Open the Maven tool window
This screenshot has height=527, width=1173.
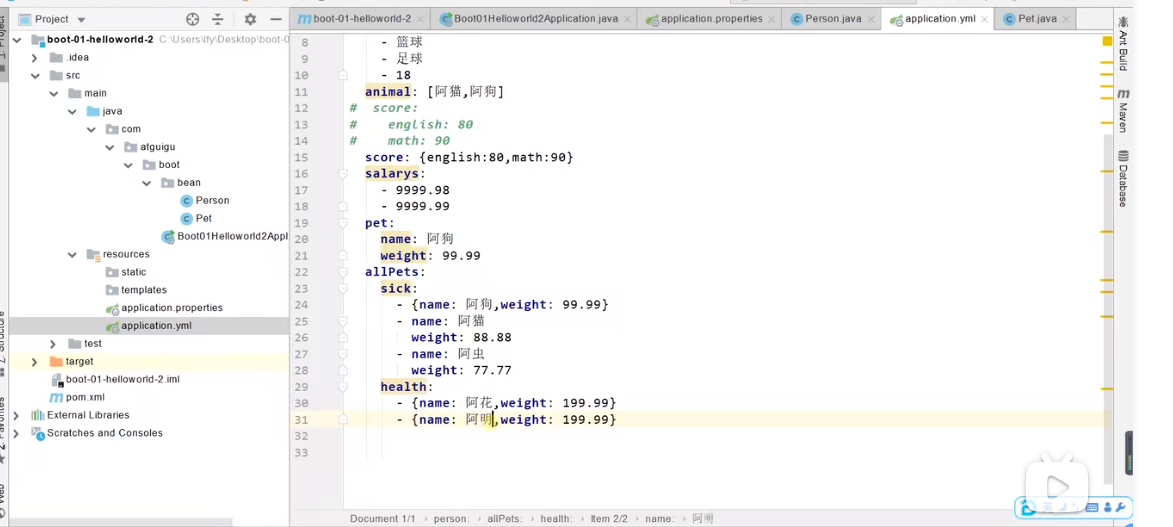pyautogui.click(x=1123, y=110)
